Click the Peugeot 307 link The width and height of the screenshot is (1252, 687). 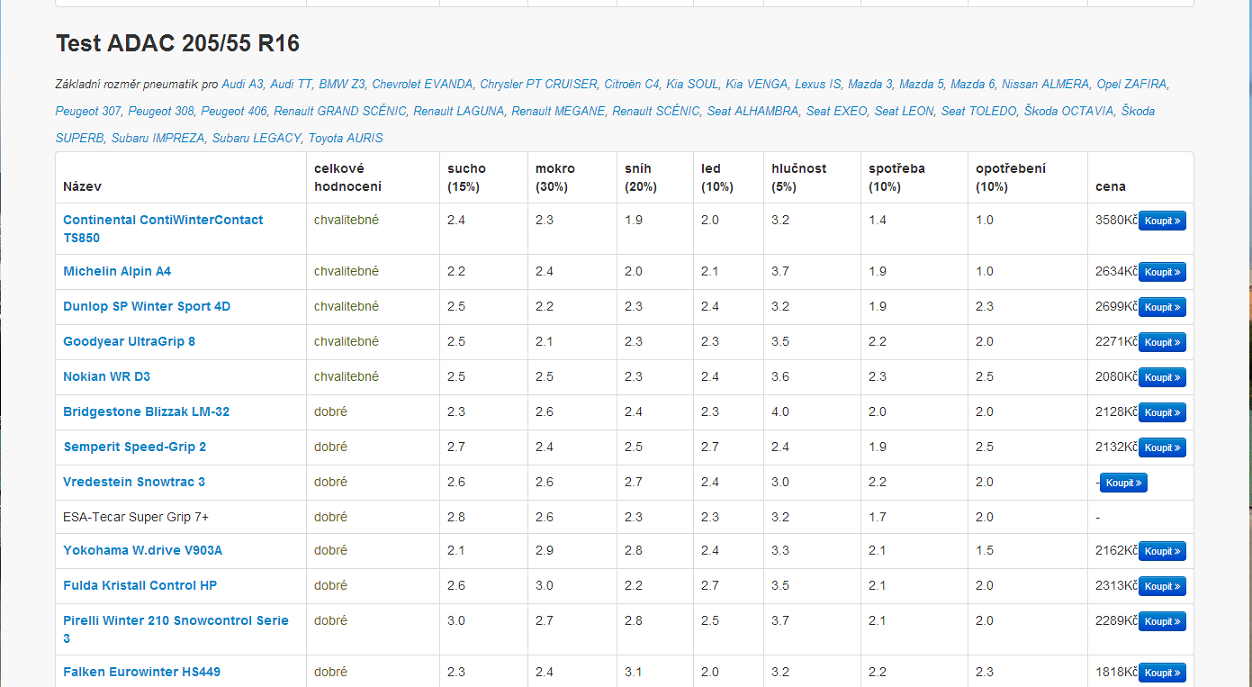[88, 111]
